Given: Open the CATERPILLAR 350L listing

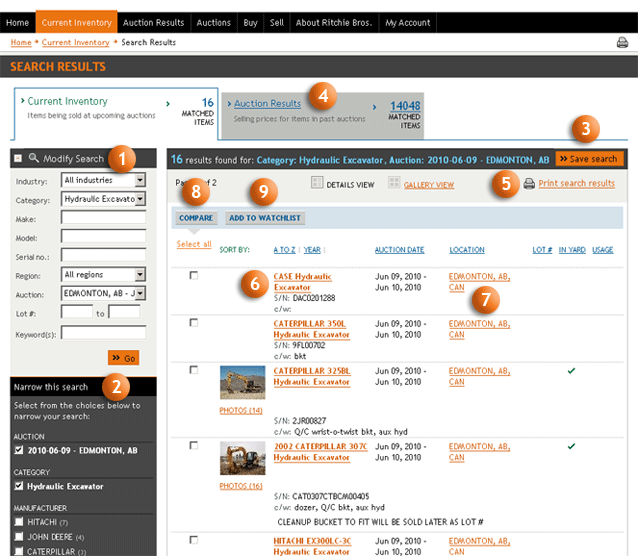Looking at the screenshot, I should [x=312, y=329].
